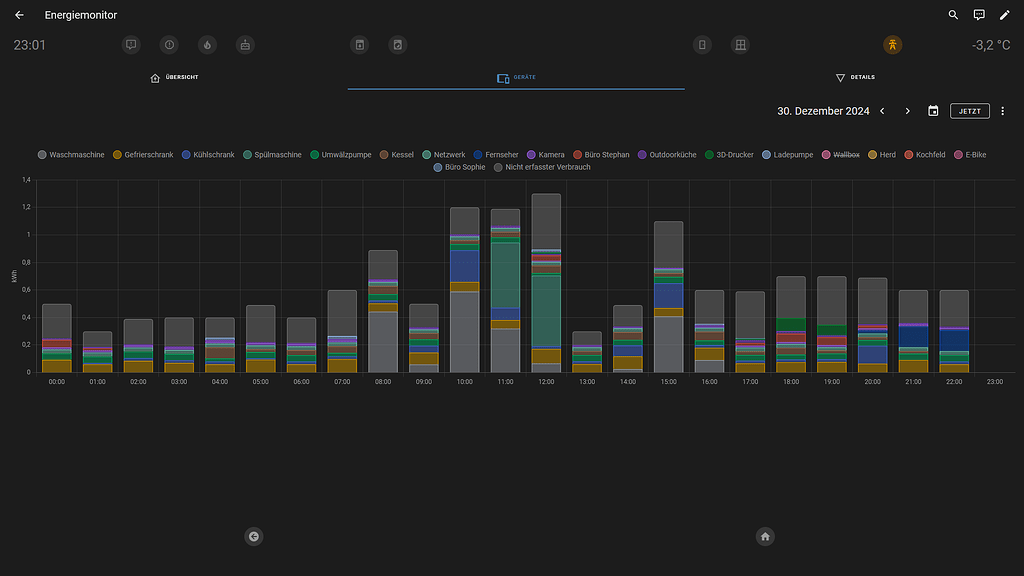Click the orange person presence icon
The width and height of the screenshot is (1024, 576).
click(x=892, y=45)
